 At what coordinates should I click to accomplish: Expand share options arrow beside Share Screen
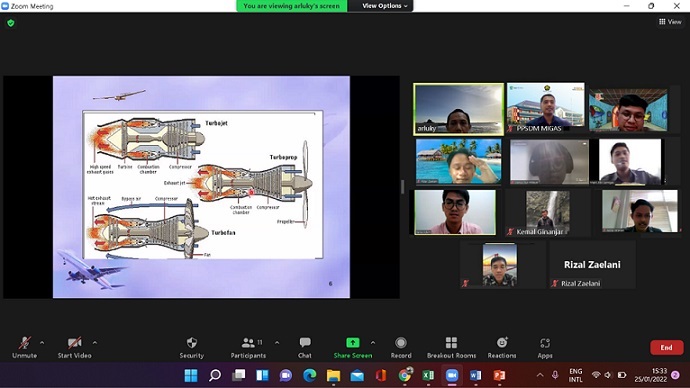point(373,342)
